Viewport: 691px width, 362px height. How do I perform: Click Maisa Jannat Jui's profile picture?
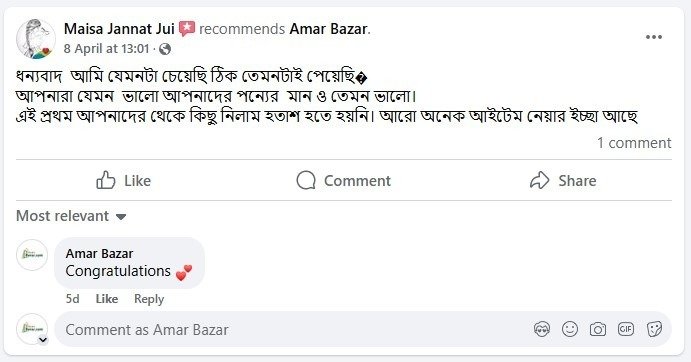coord(36,39)
